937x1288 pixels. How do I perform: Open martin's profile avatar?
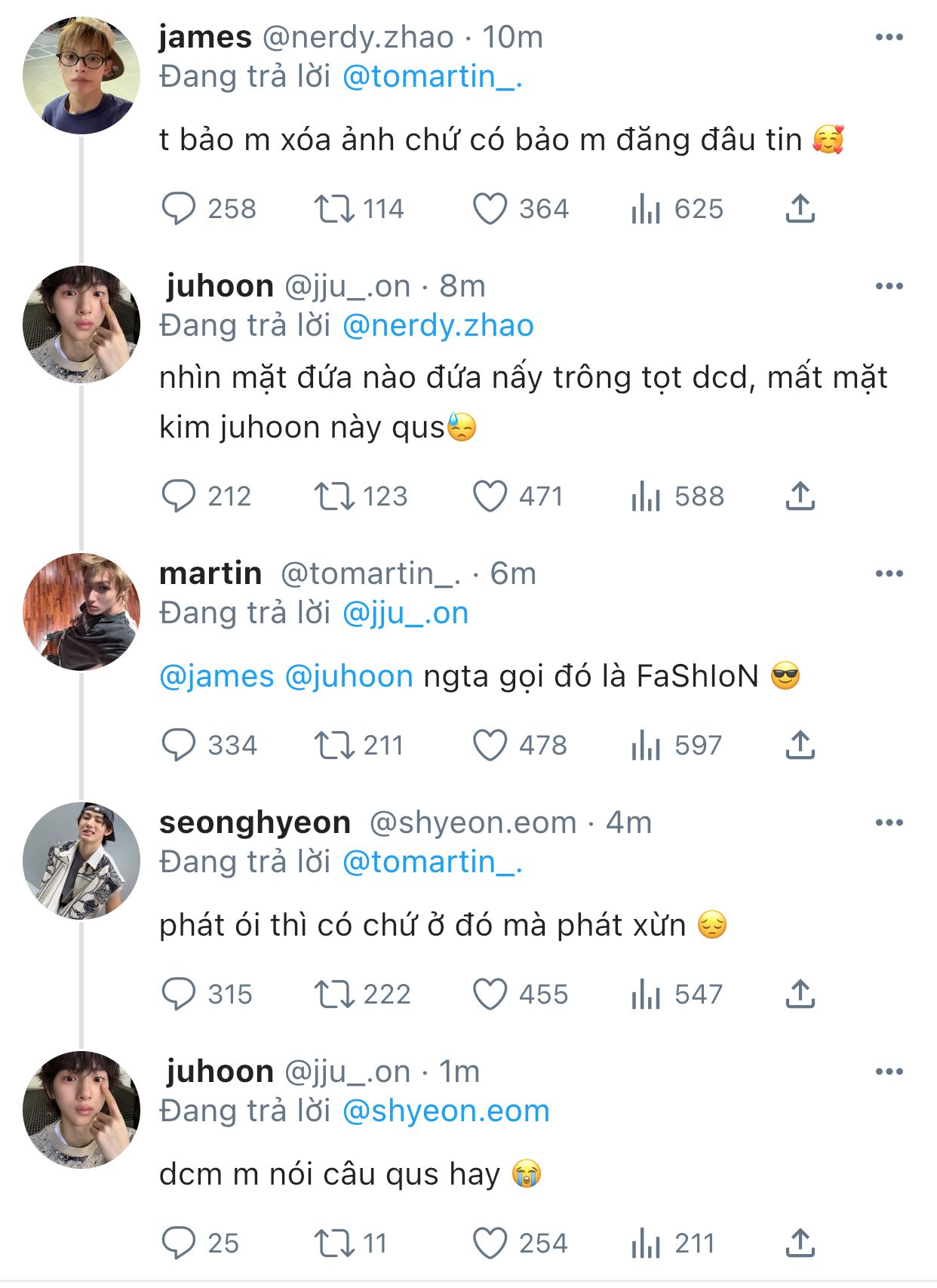81,612
